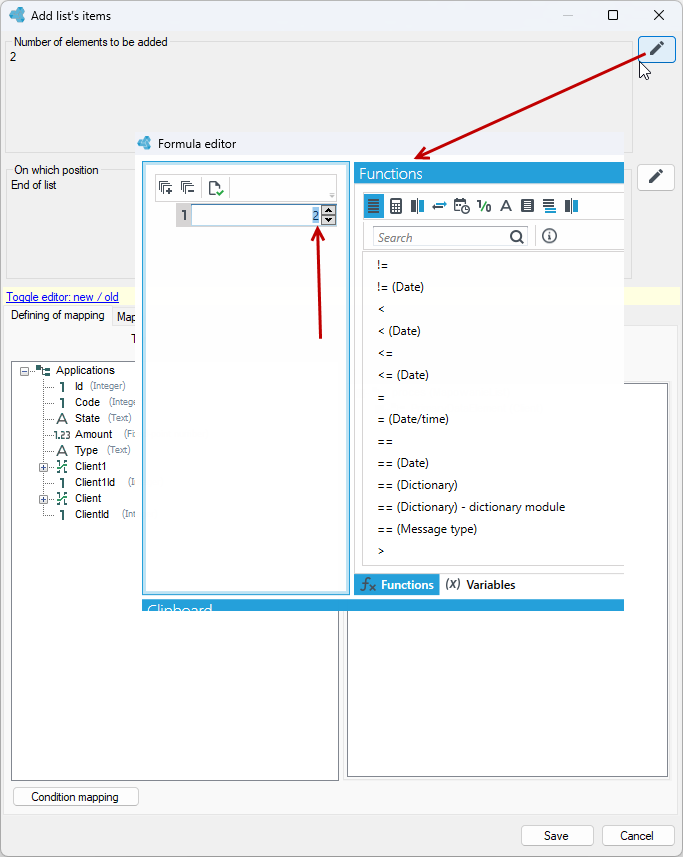Select == (Dictionary) - dictionary module function

coord(472,507)
